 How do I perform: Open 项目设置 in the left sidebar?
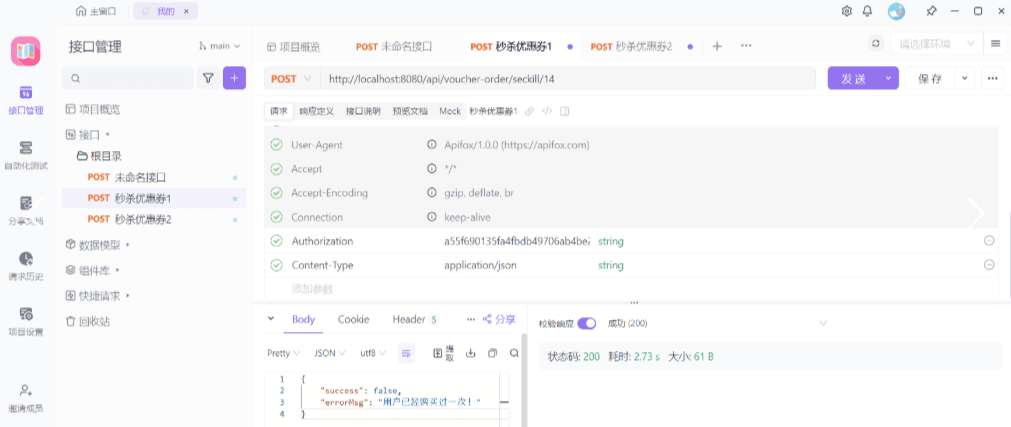pyautogui.click(x=26, y=320)
